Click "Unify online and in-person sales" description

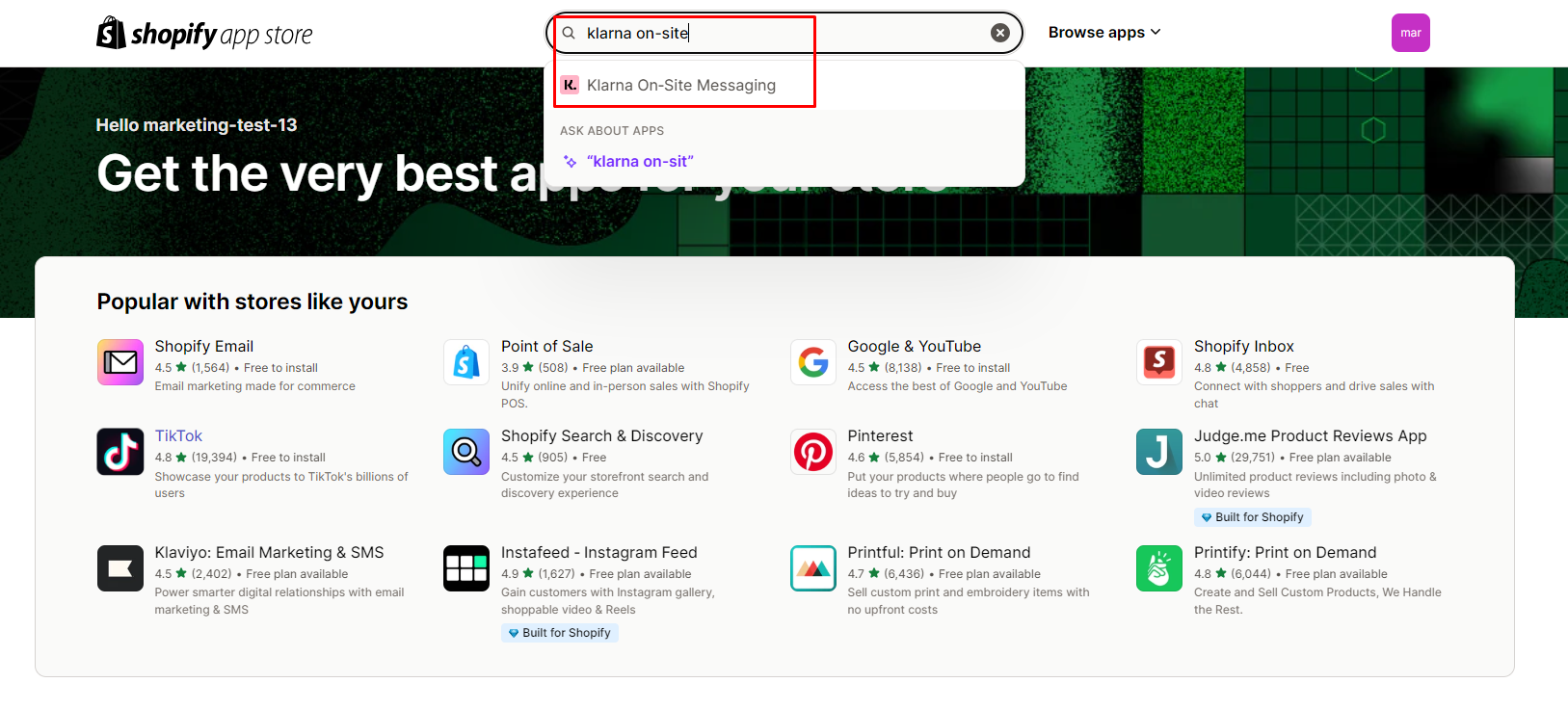pos(625,395)
